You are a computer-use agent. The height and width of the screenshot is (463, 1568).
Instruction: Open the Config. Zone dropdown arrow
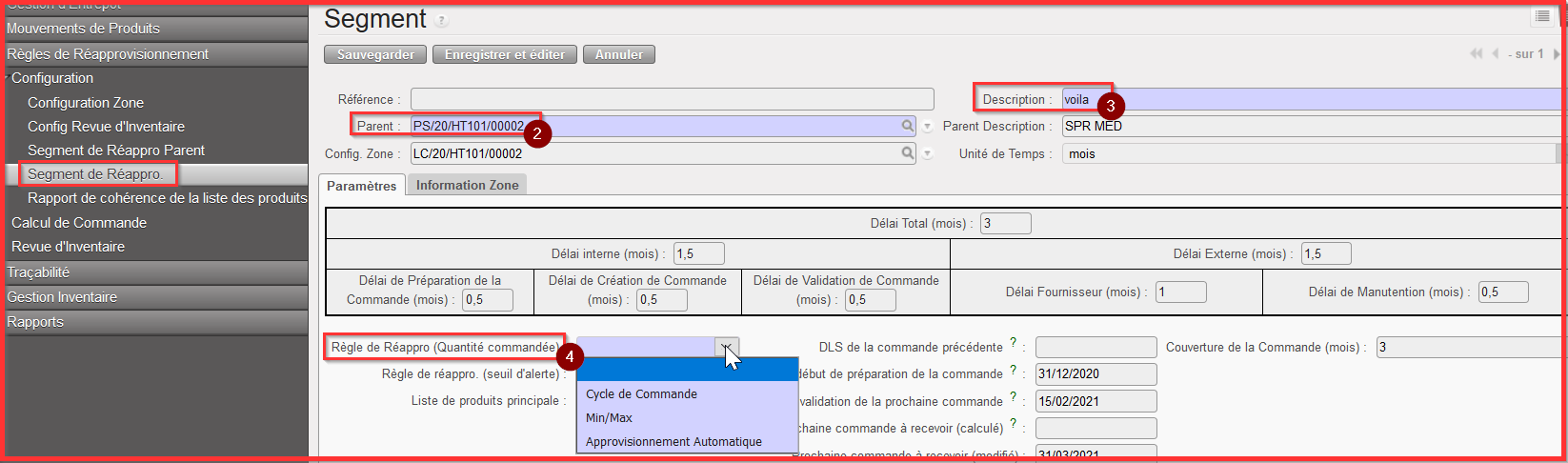click(x=927, y=154)
